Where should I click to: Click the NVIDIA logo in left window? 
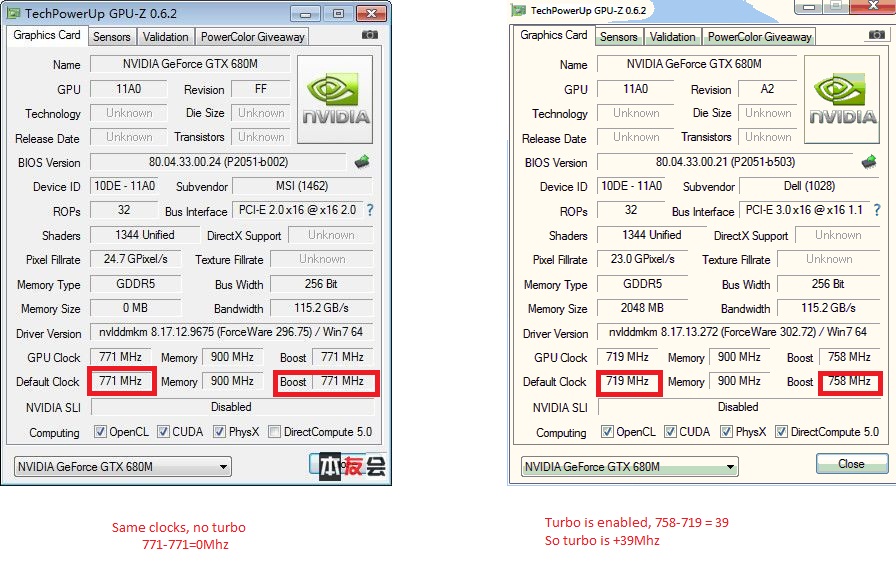[x=335, y=99]
